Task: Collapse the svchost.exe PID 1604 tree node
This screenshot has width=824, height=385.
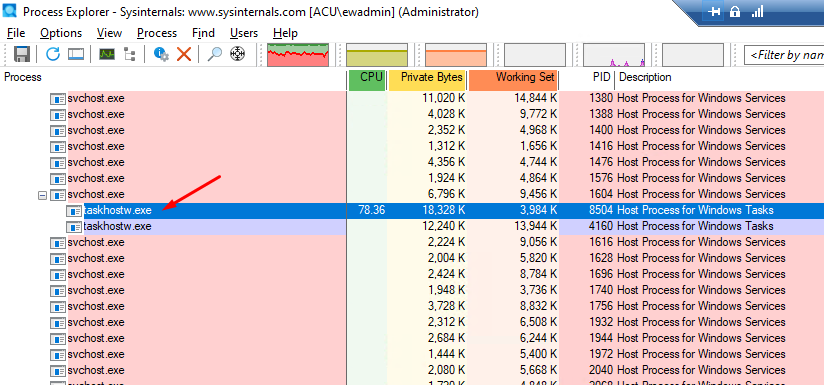Action: [43, 195]
